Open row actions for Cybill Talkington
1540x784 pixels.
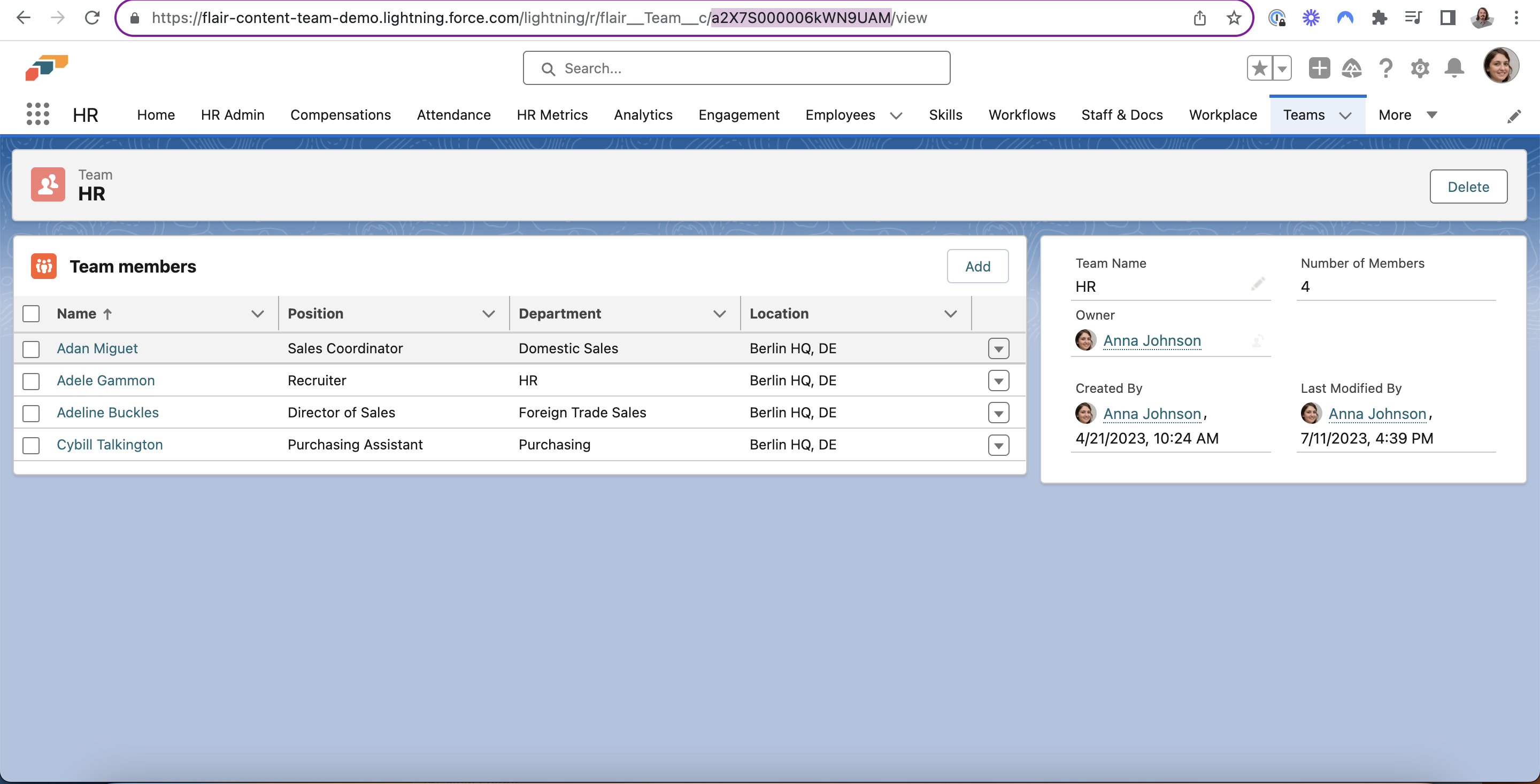[x=998, y=445]
